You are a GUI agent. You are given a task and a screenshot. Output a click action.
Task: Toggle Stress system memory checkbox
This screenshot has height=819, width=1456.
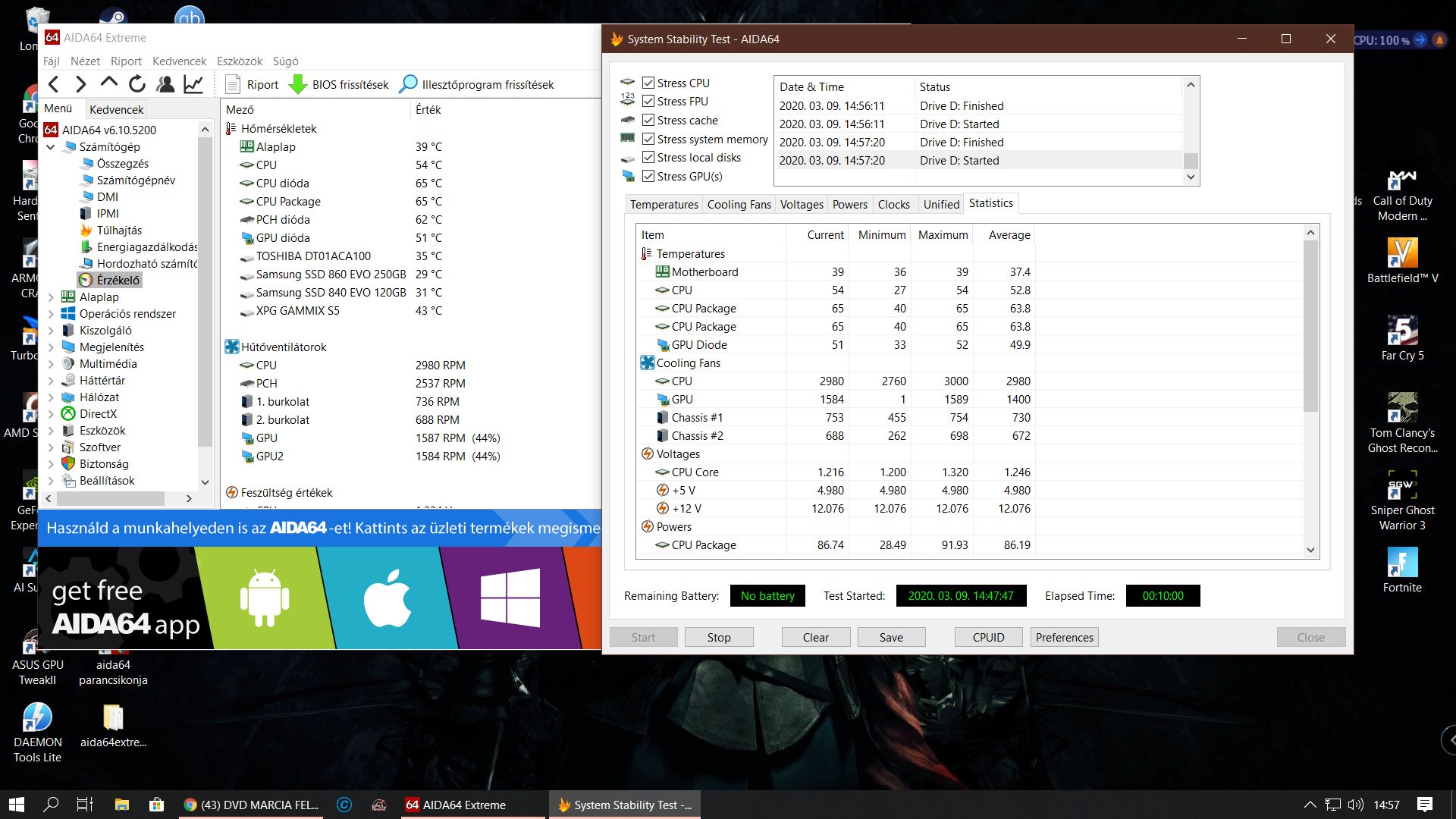tap(648, 139)
